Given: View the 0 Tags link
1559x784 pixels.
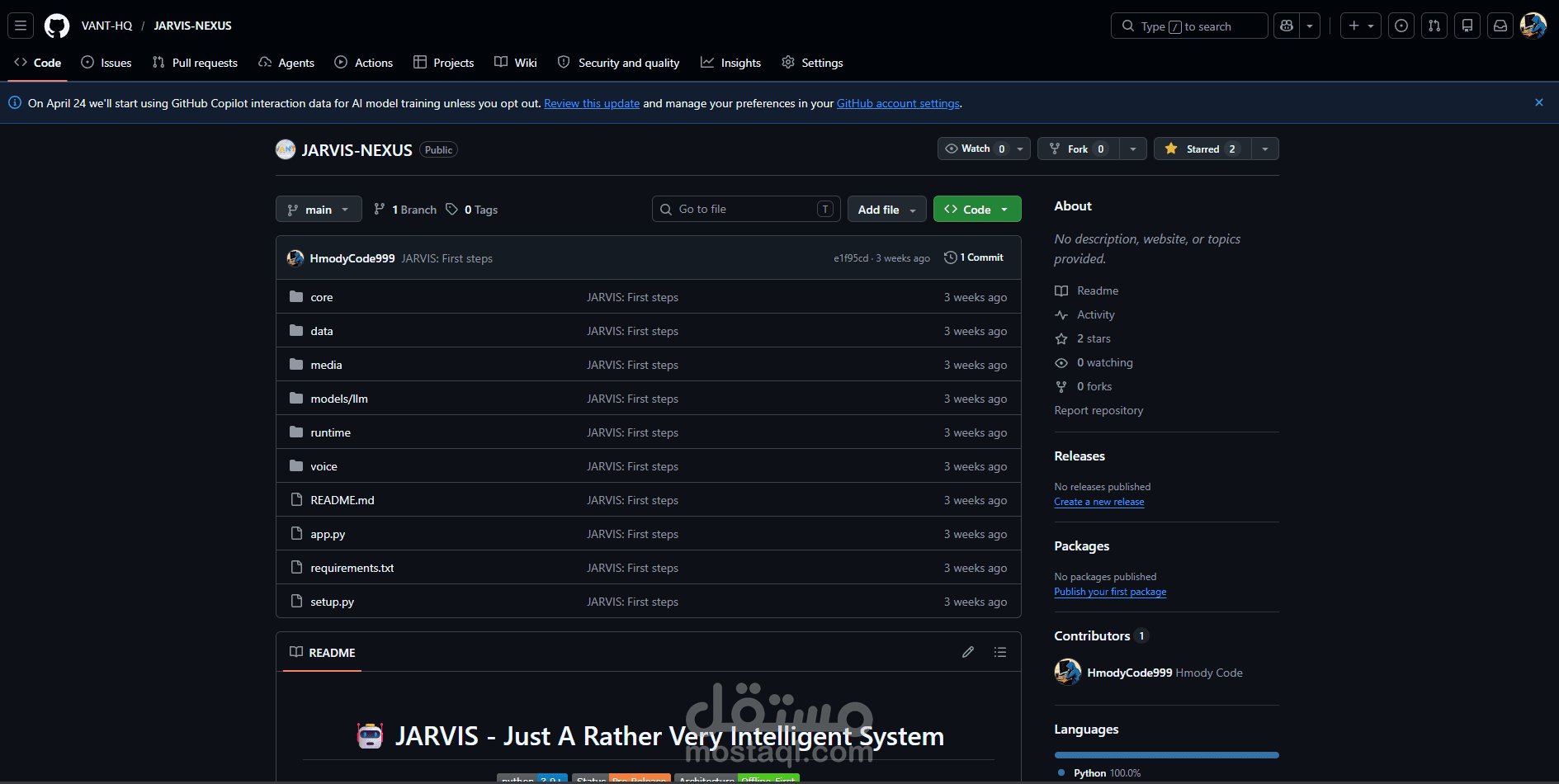Looking at the screenshot, I should pyautogui.click(x=472, y=210).
